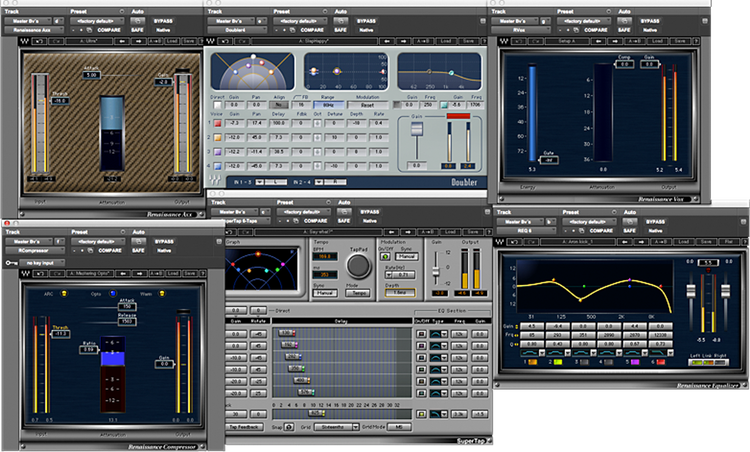The image size is (750, 452).
Task: Open the RCompressor plugin selector menu
Action: coord(34,252)
